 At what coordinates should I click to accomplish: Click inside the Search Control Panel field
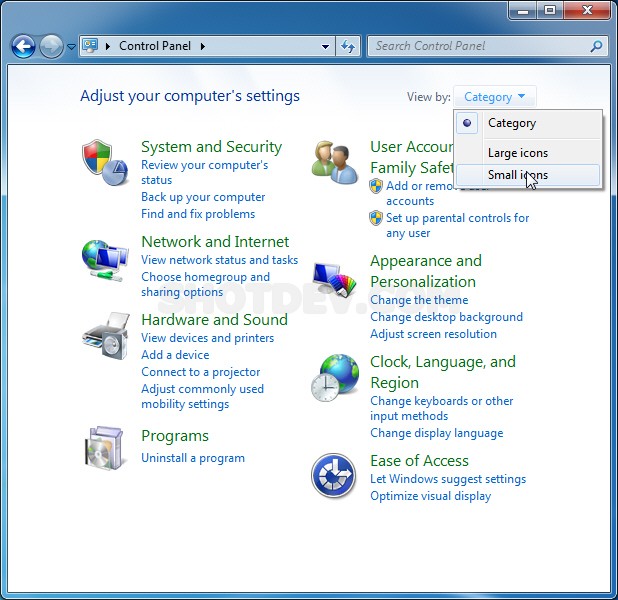tap(480, 46)
